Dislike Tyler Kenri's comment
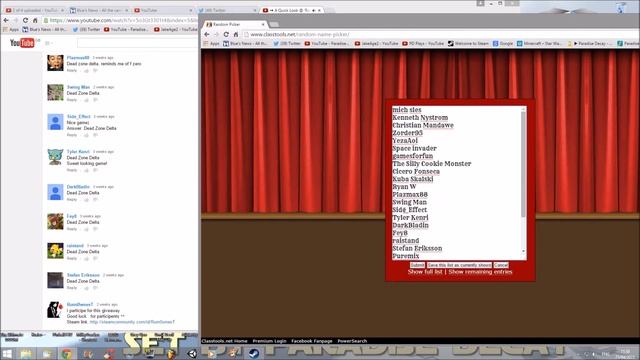640x360 pixels. (x=96, y=170)
